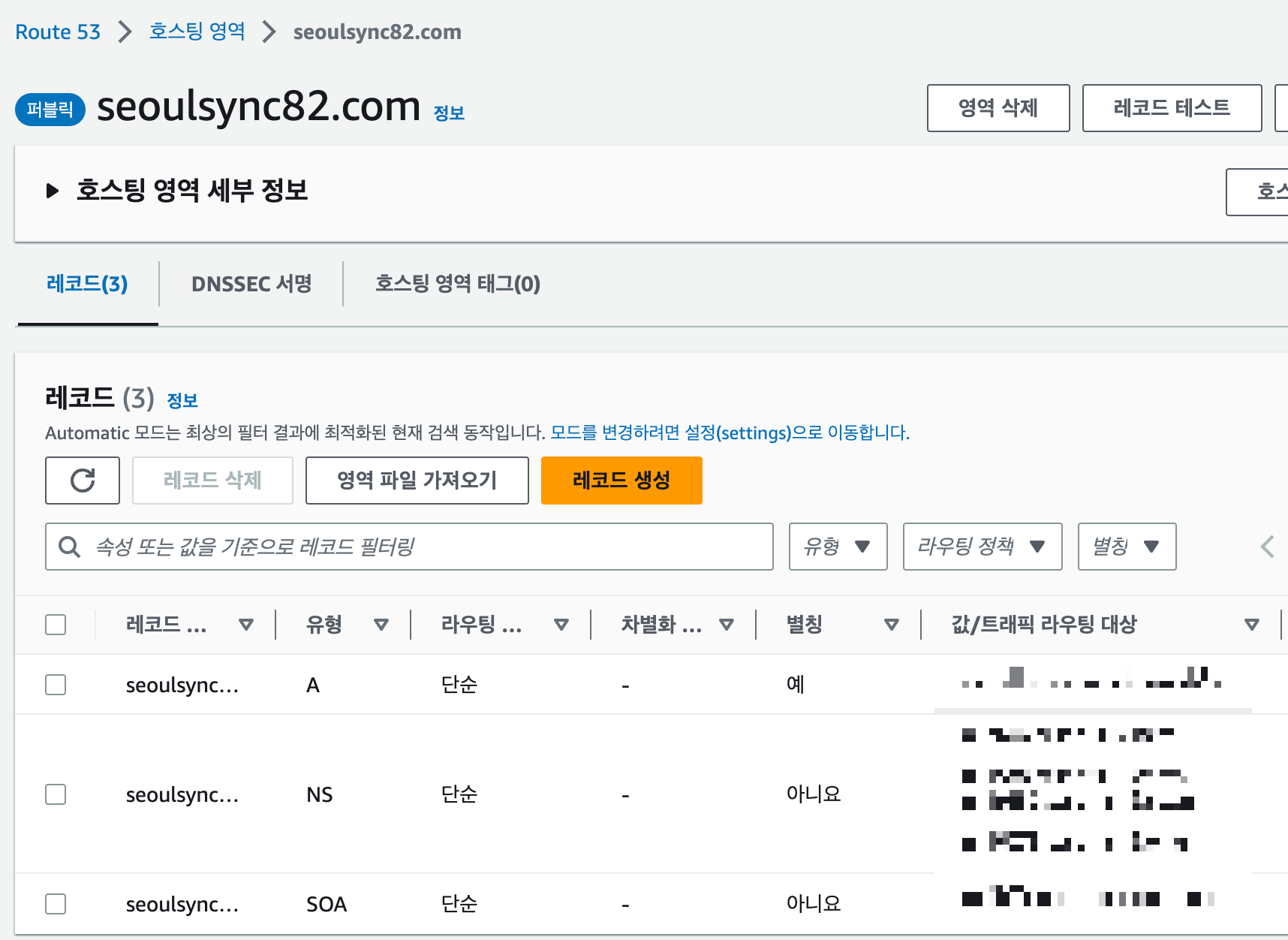
Task: Collapse the side panel using the left chevron
Action: (x=1267, y=547)
